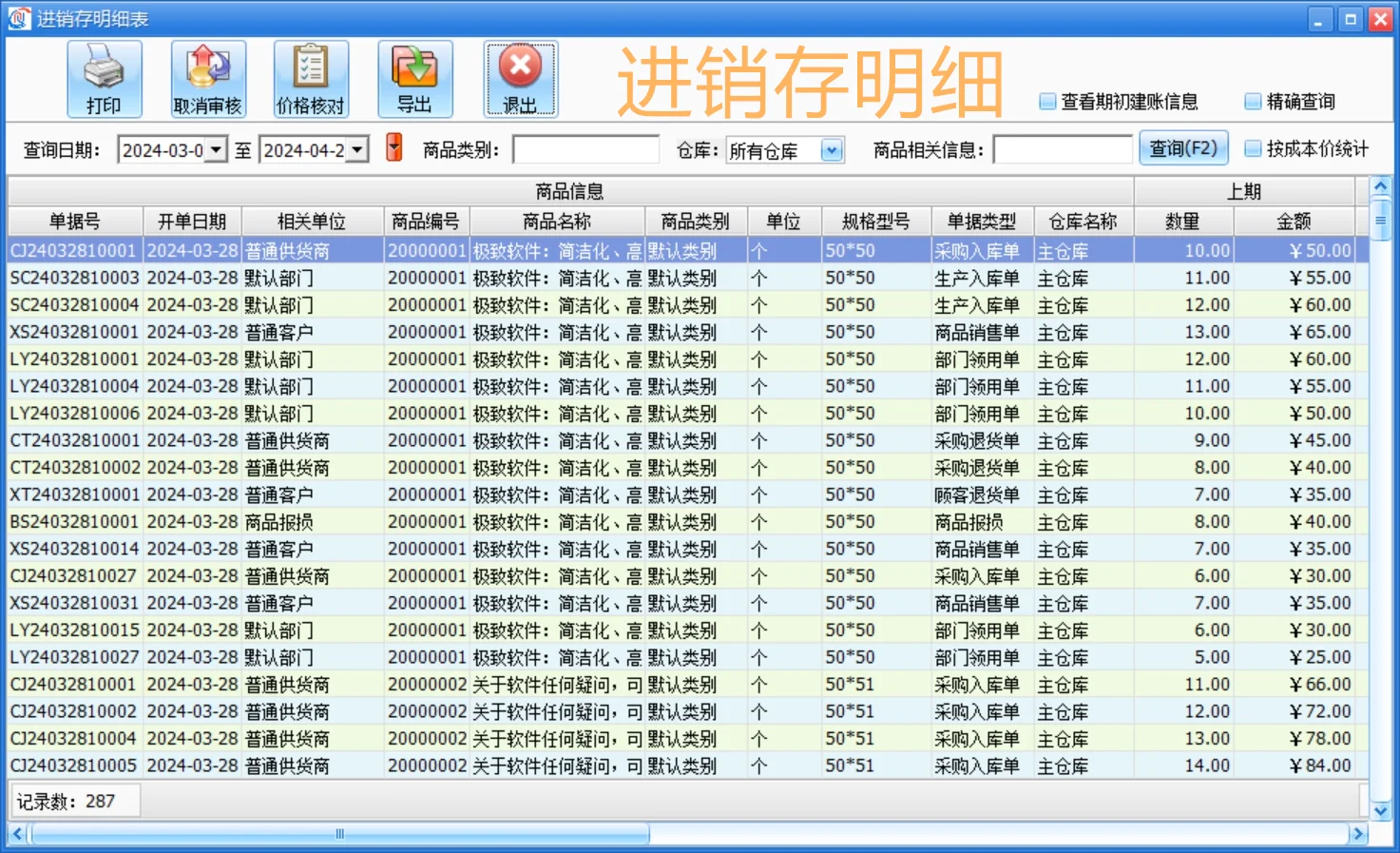Click inside the 商品相关信息 input field

pyautogui.click(x=1063, y=149)
